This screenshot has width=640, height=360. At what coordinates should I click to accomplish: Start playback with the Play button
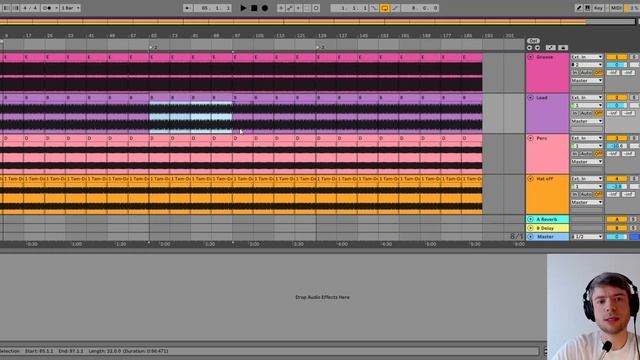pyautogui.click(x=243, y=8)
